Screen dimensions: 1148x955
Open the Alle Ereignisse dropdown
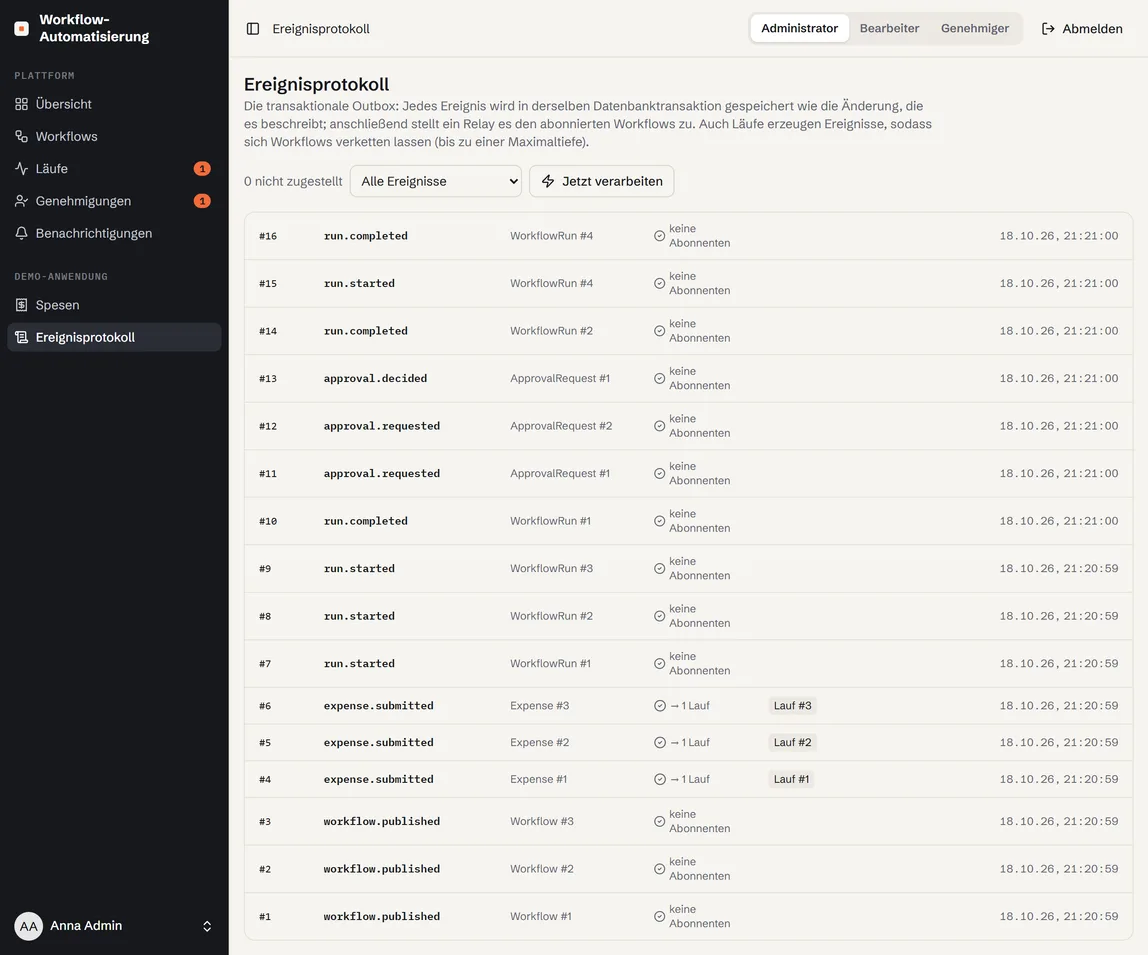(x=436, y=181)
